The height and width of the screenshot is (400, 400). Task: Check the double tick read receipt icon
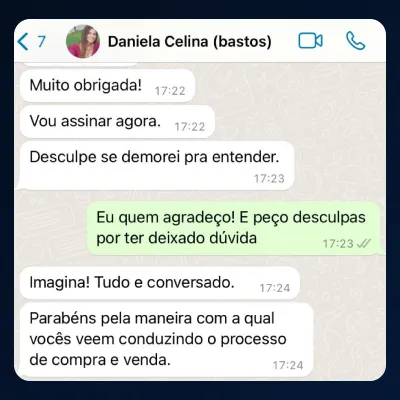[363, 244]
